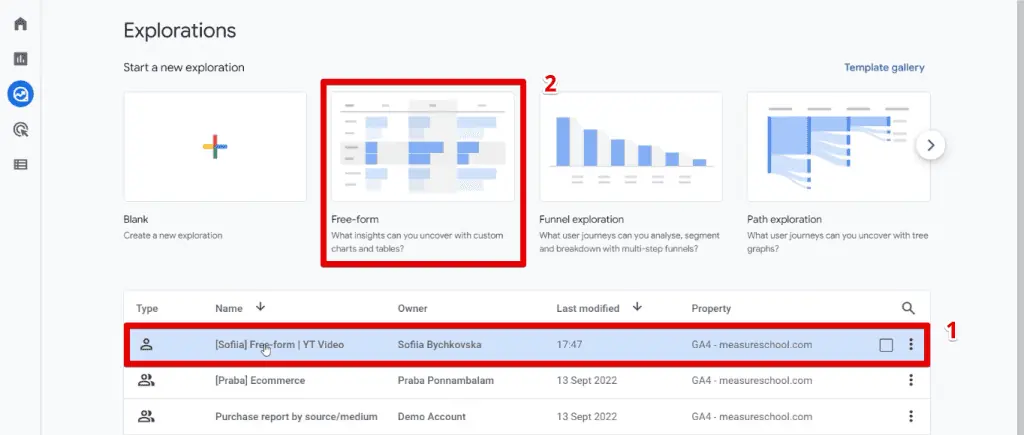Open Advertising icon in left sidebar
Viewport: 1024px width, 435px height.
[20, 129]
